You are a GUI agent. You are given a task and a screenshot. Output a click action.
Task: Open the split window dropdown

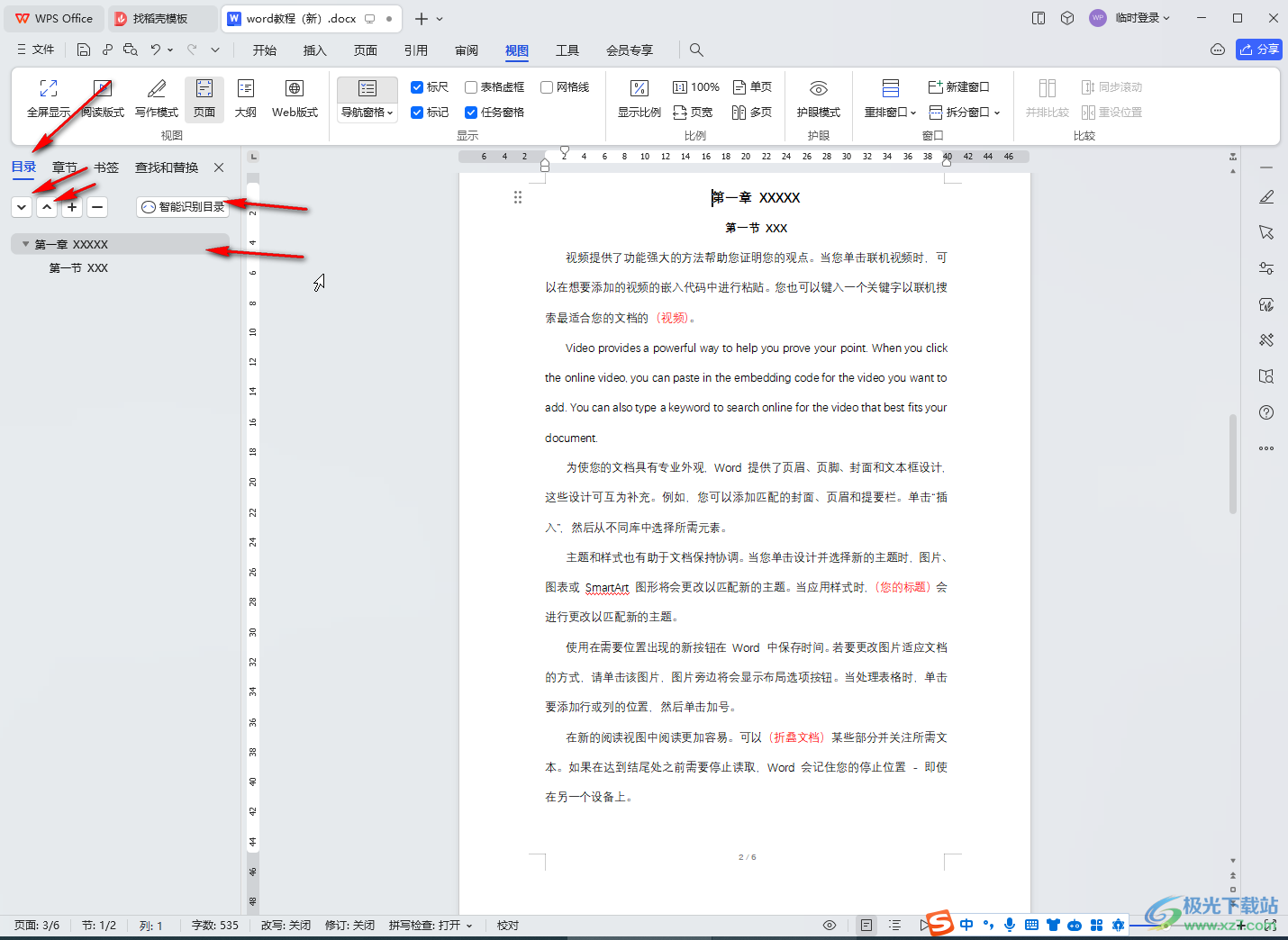click(965, 113)
